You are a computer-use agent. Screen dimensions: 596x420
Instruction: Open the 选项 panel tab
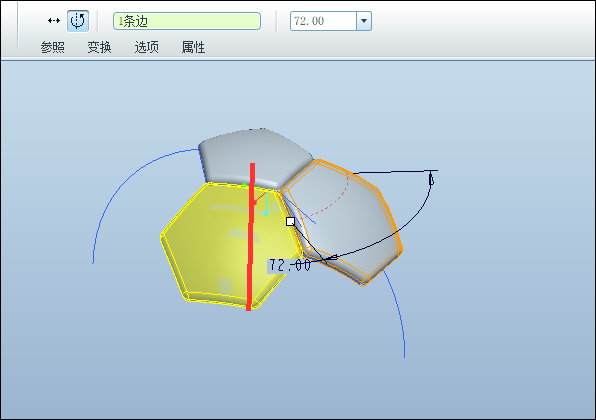(146, 47)
